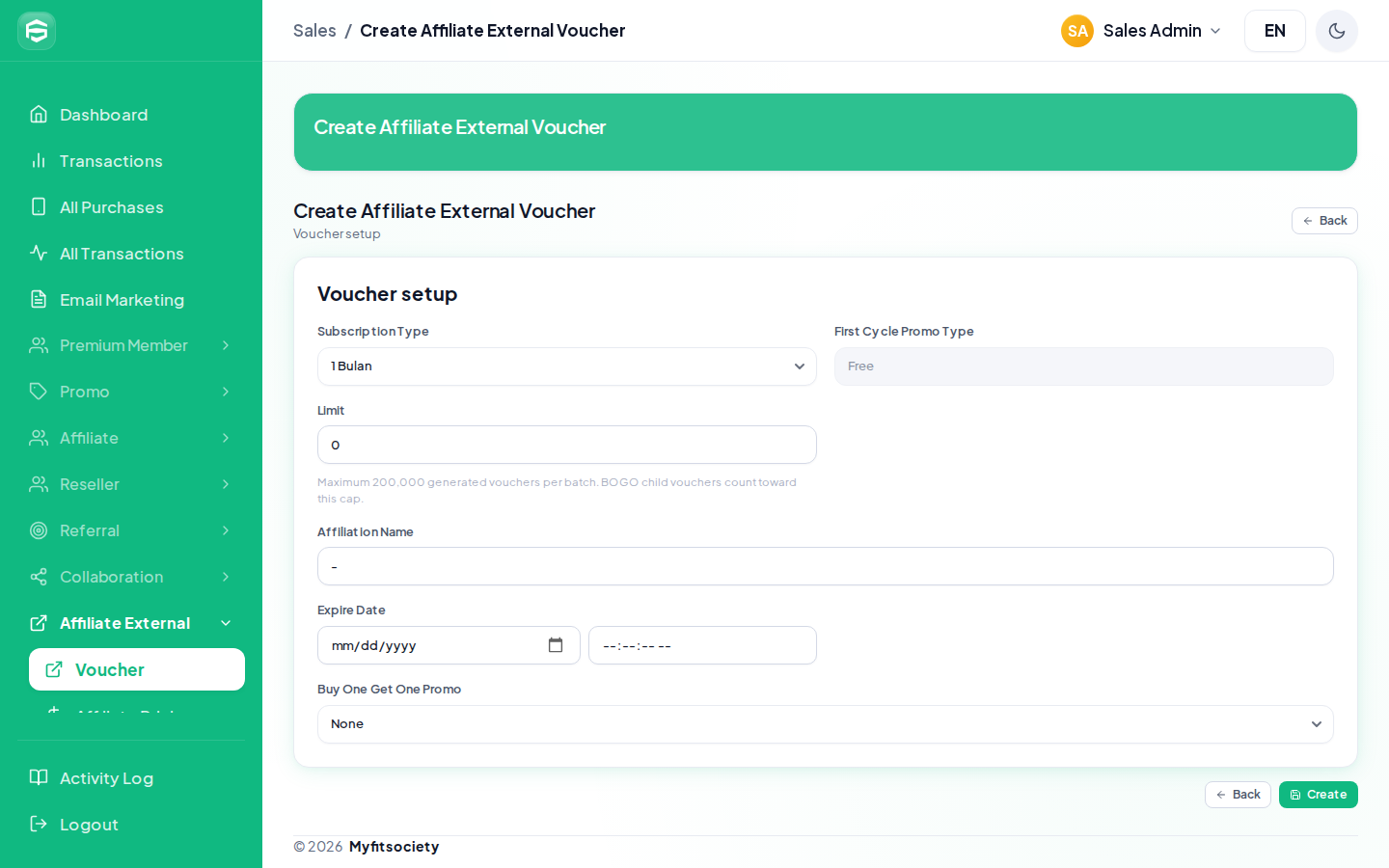The width and height of the screenshot is (1389, 868).
Task: Open the Buy One Get One Promo dropdown
Action: [x=826, y=724]
